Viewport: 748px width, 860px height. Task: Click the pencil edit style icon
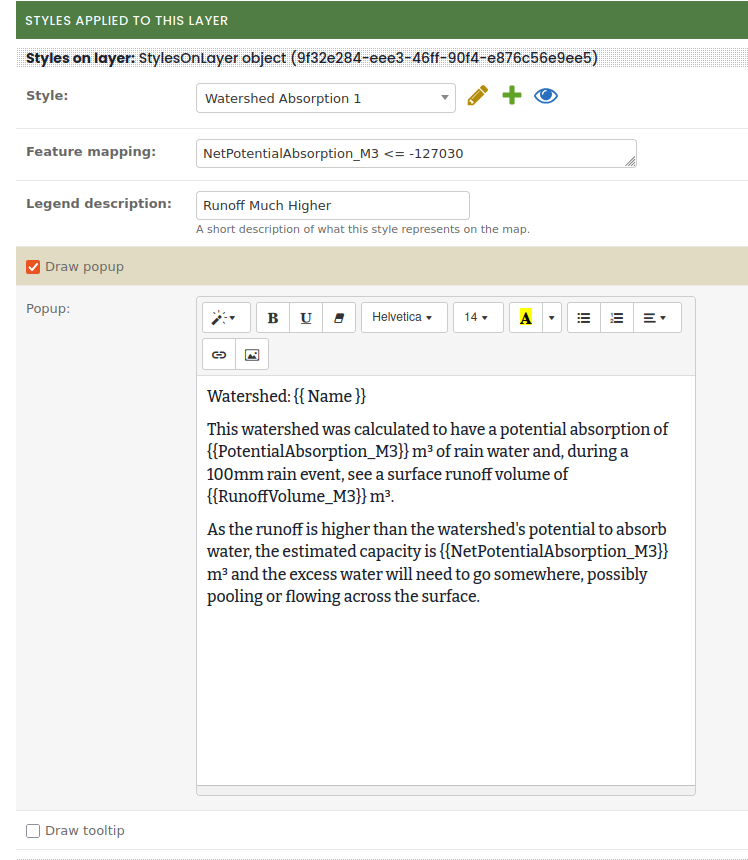pyautogui.click(x=478, y=97)
